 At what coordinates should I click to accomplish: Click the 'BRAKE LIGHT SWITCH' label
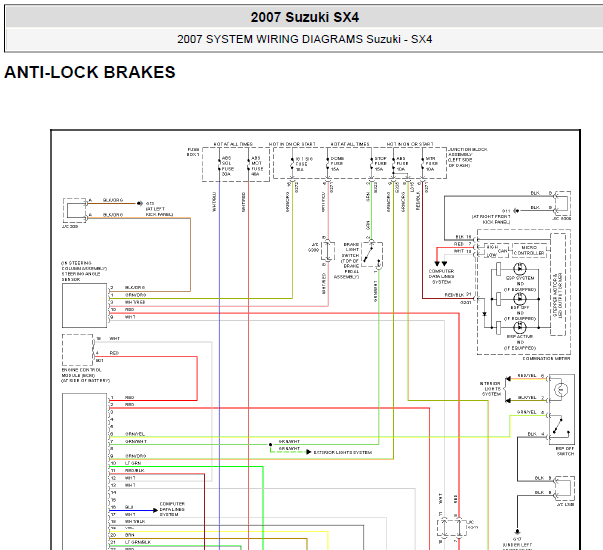click(x=351, y=250)
